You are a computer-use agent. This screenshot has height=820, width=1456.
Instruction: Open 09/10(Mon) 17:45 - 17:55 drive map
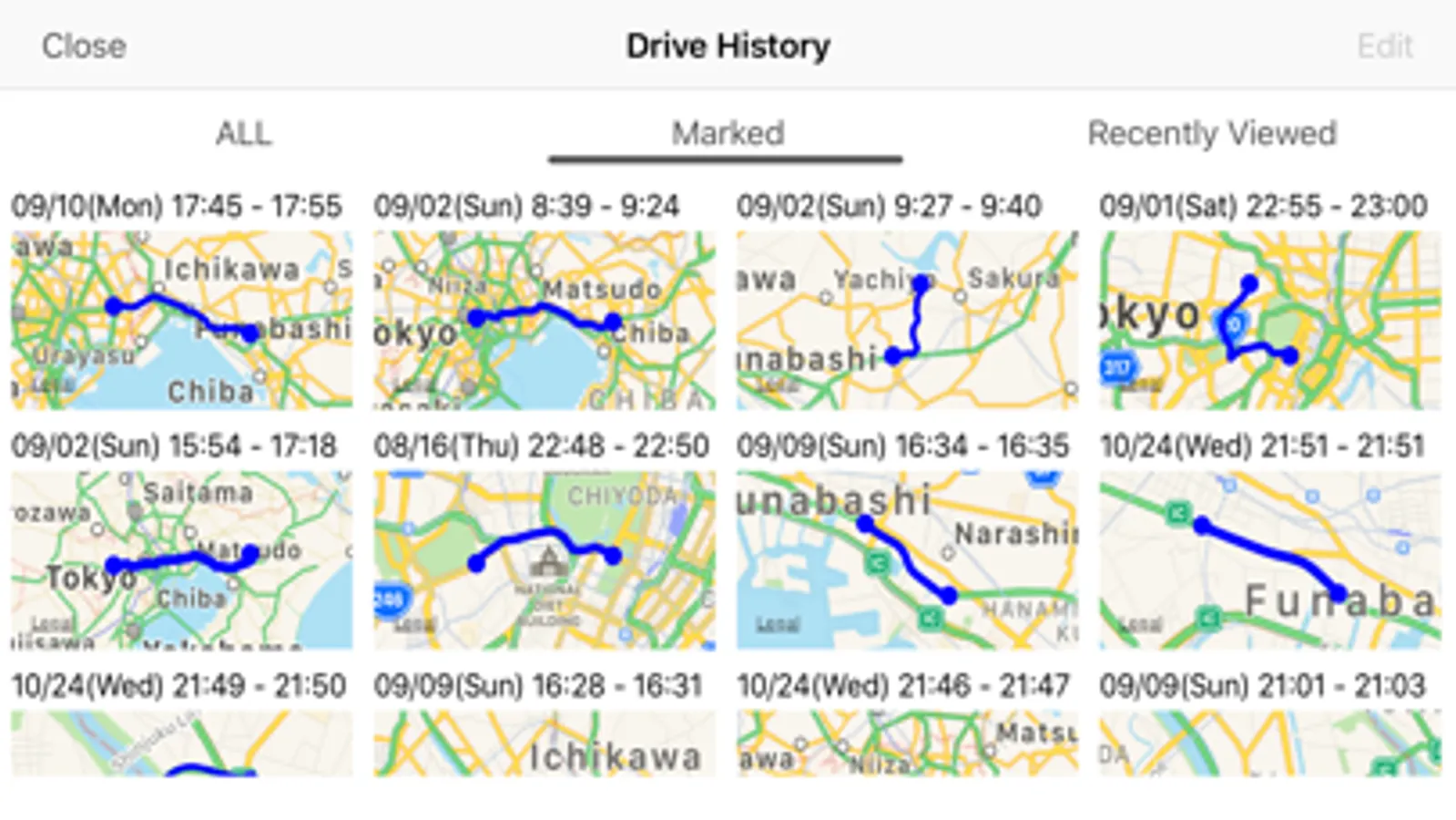tap(182, 320)
